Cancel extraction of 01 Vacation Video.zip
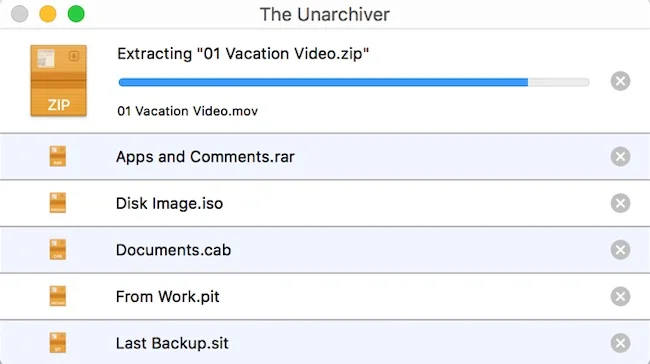This screenshot has height=364, width=650. [620, 81]
